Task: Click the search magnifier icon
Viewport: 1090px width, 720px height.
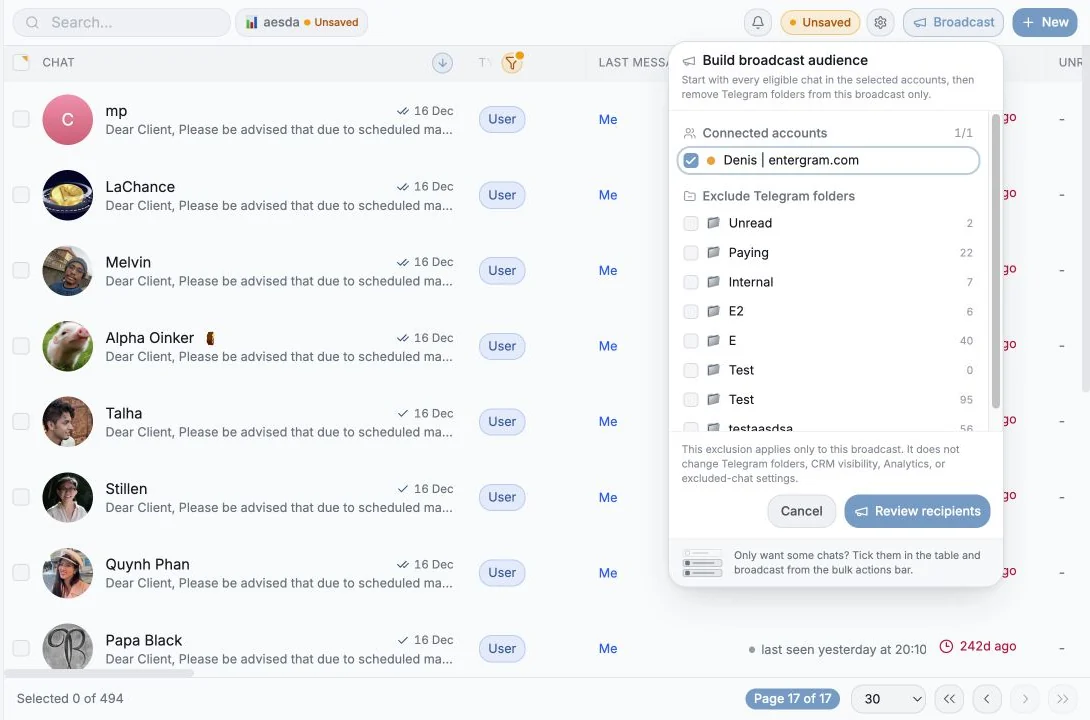Action: 32,22
